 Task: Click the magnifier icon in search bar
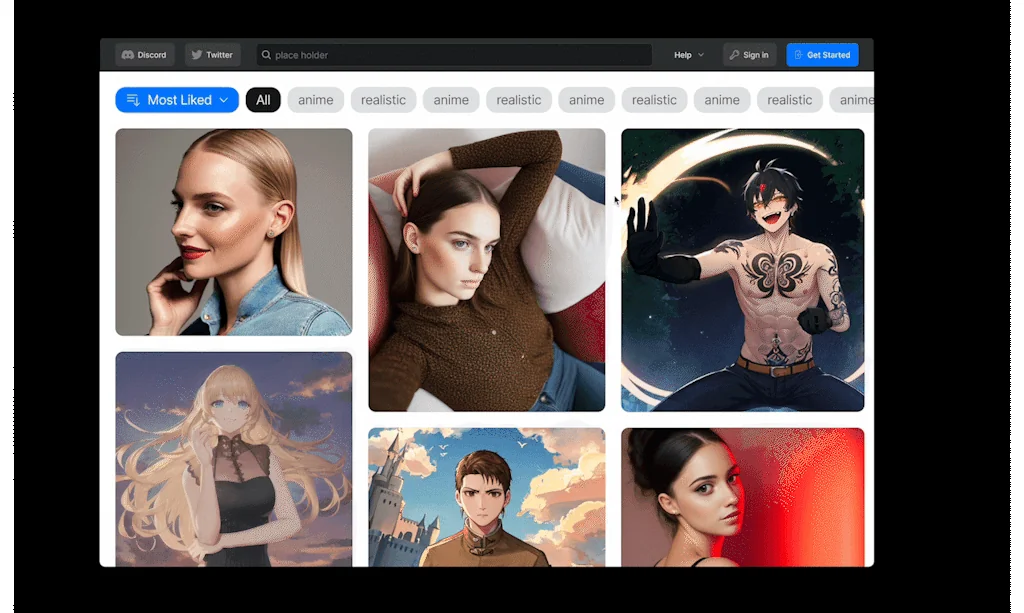coord(266,55)
